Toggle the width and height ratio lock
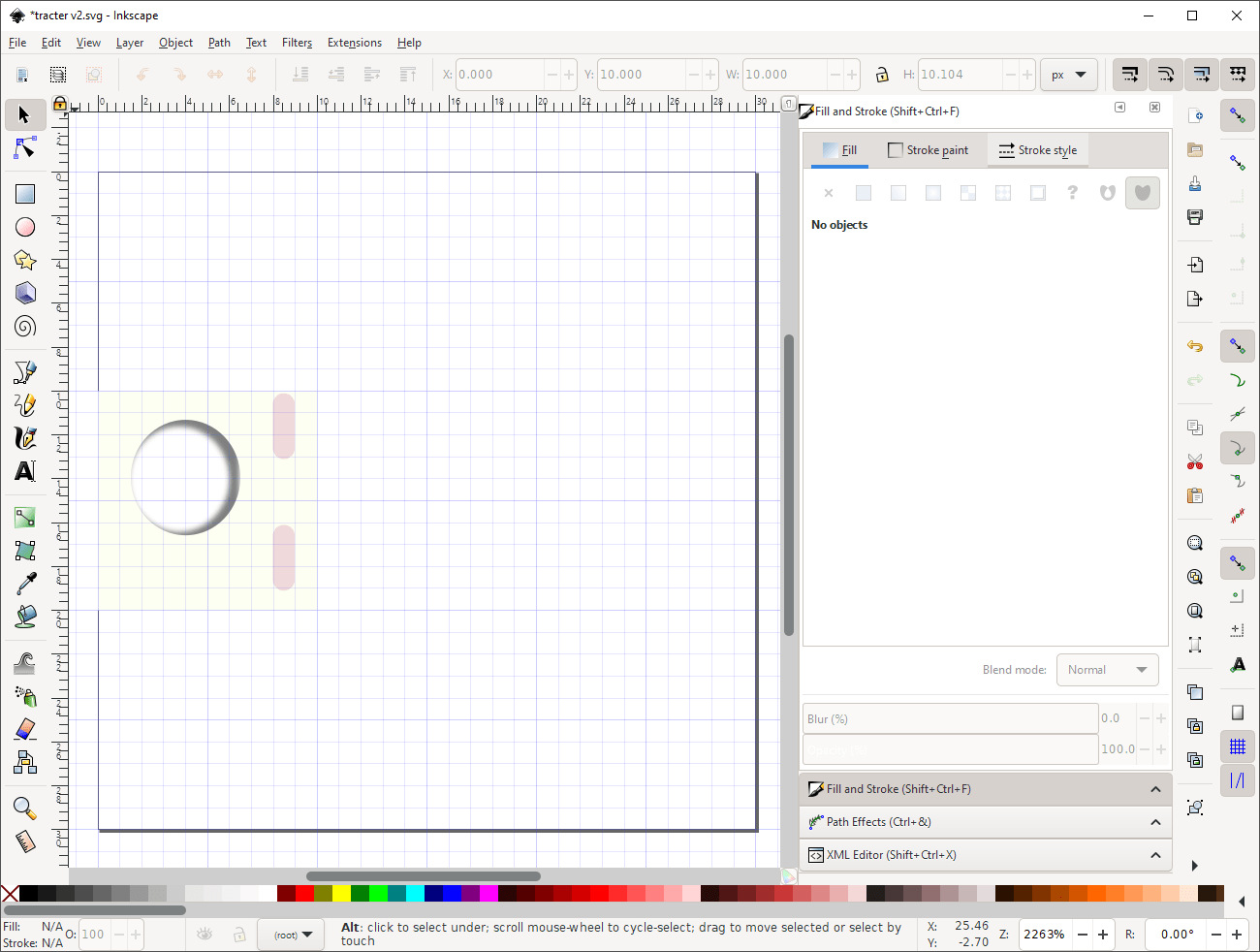 click(882, 75)
